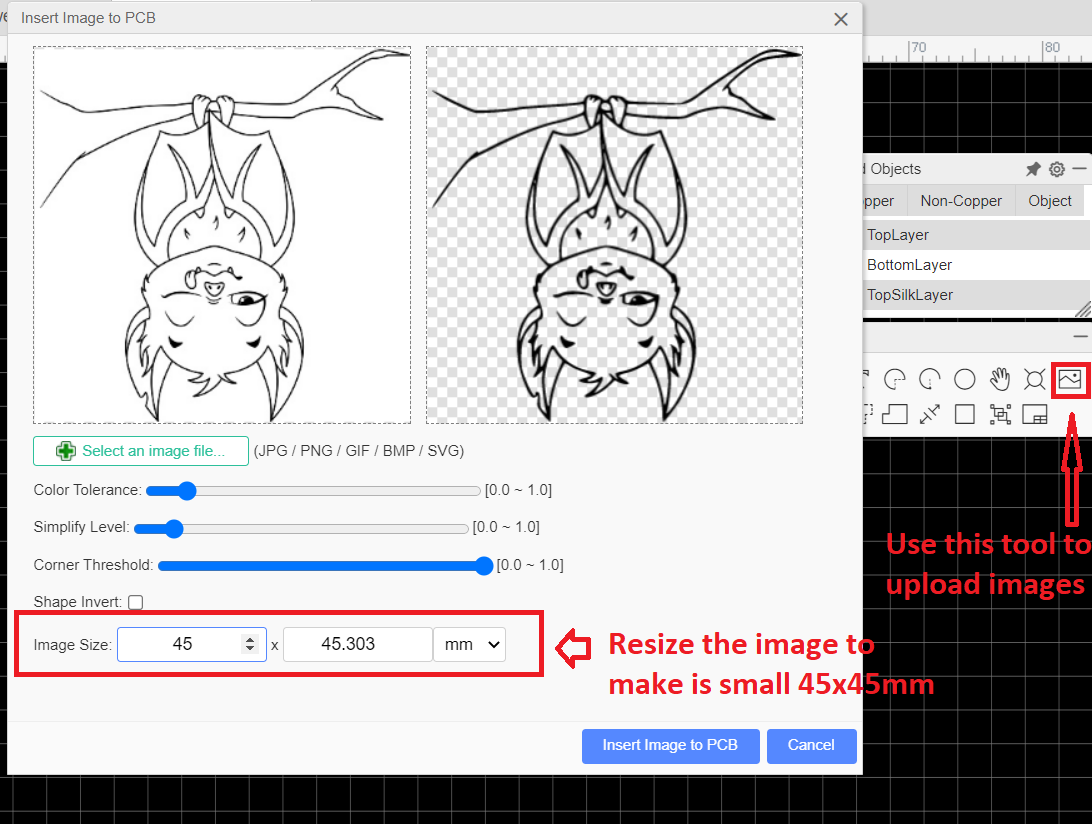The image size is (1092, 824).
Task: Select the Copper Area stepped-shape tool
Action: 894,414
